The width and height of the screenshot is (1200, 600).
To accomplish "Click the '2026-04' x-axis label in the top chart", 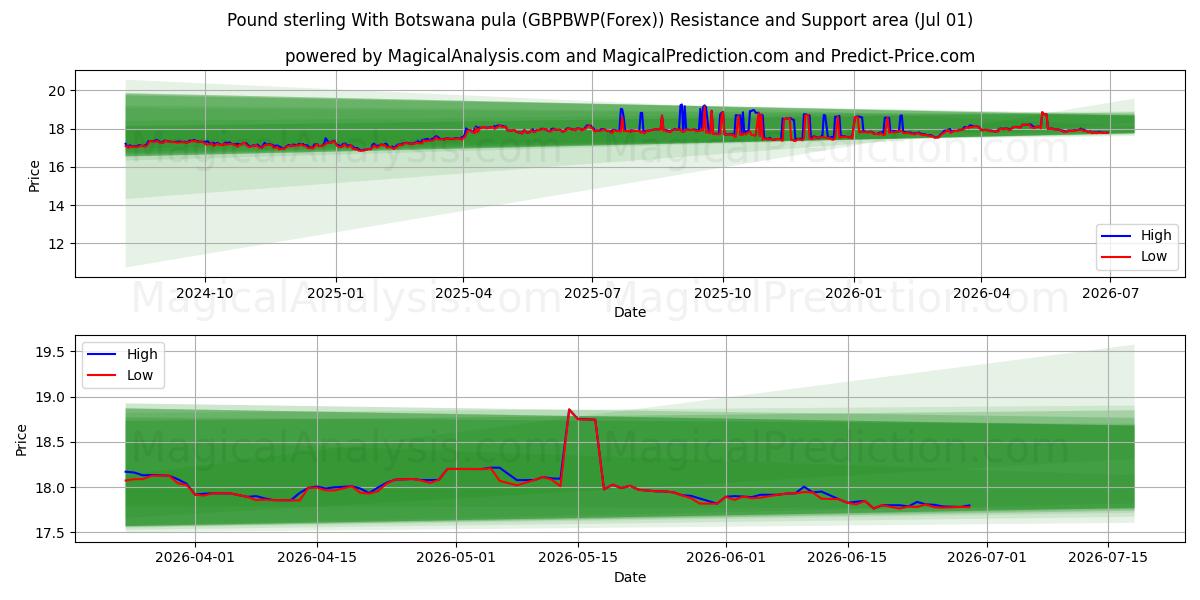I will 981,292.
